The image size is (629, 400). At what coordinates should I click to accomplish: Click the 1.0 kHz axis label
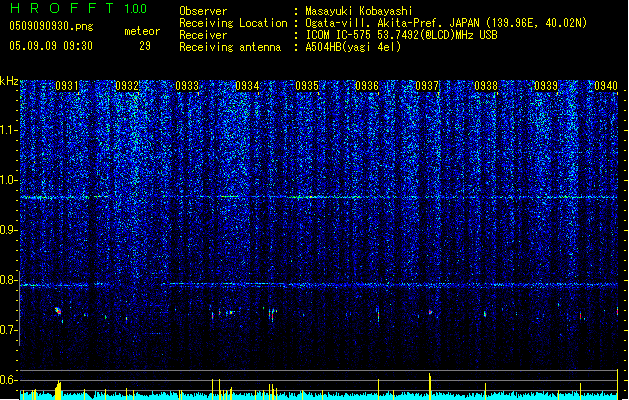click(x=9, y=180)
